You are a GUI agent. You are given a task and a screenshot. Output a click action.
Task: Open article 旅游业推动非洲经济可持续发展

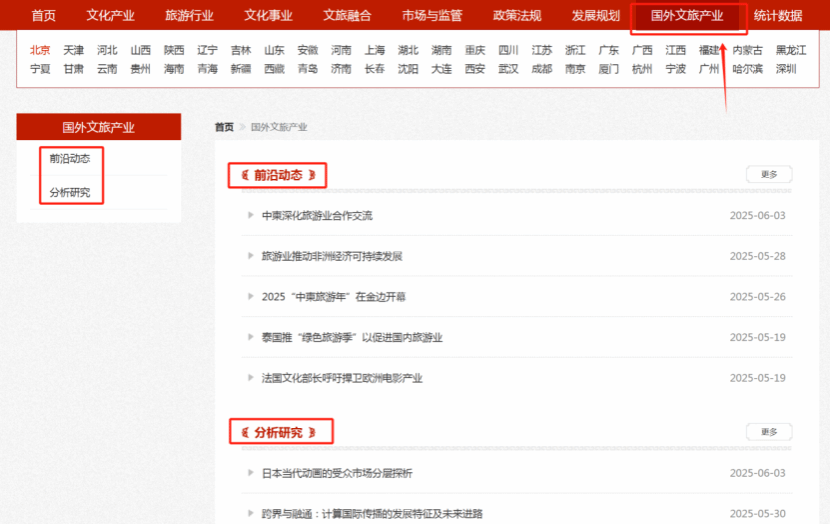(x=331, y=256)
